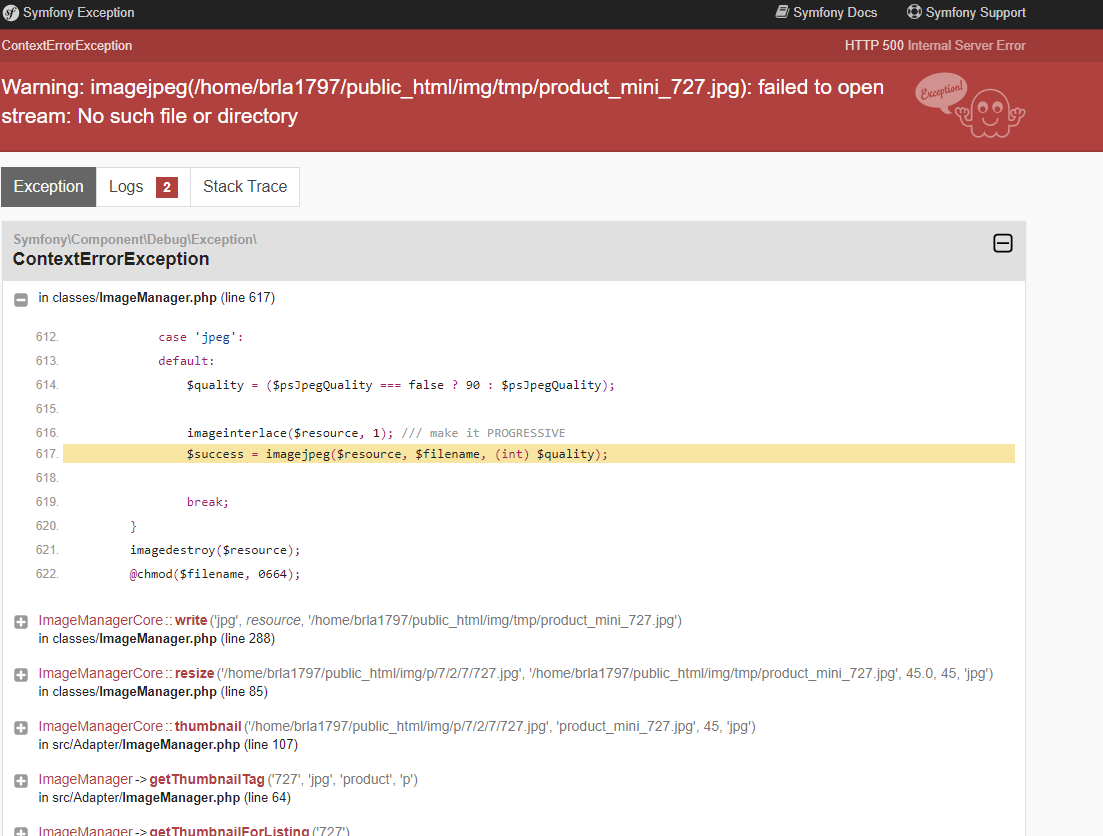Open Symfony Docs book icon
This screenshot has width=1103, height=836.
[782, 12]
